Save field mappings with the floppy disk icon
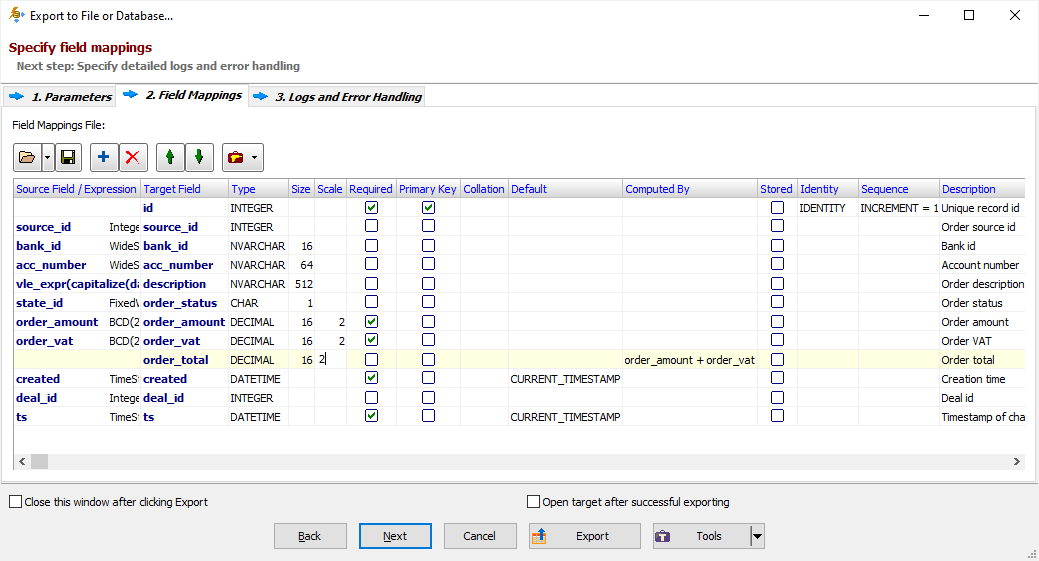This screenshot has width=1039, height=561. click(68, 158)
